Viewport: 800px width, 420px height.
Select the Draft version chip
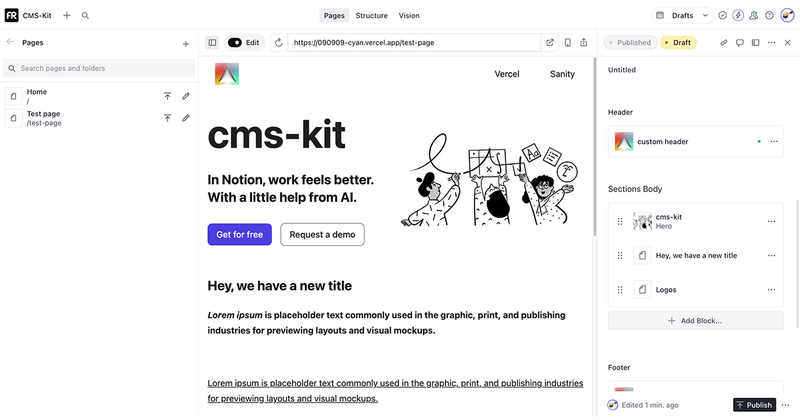678,42
